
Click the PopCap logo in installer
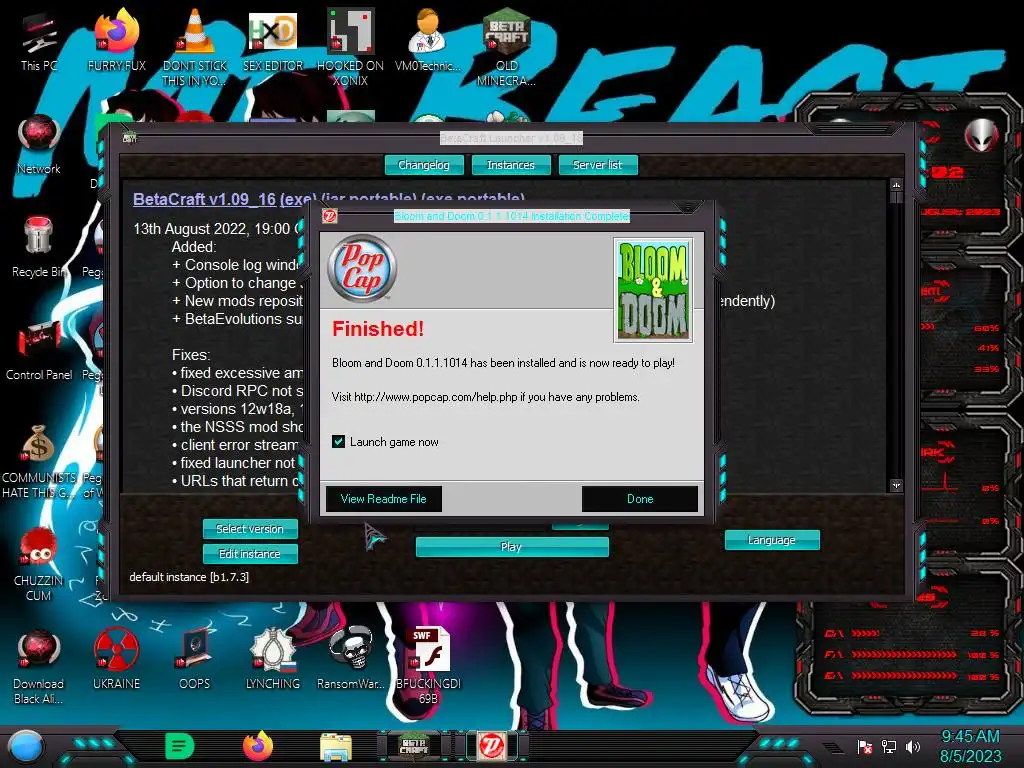coord(362,268)
